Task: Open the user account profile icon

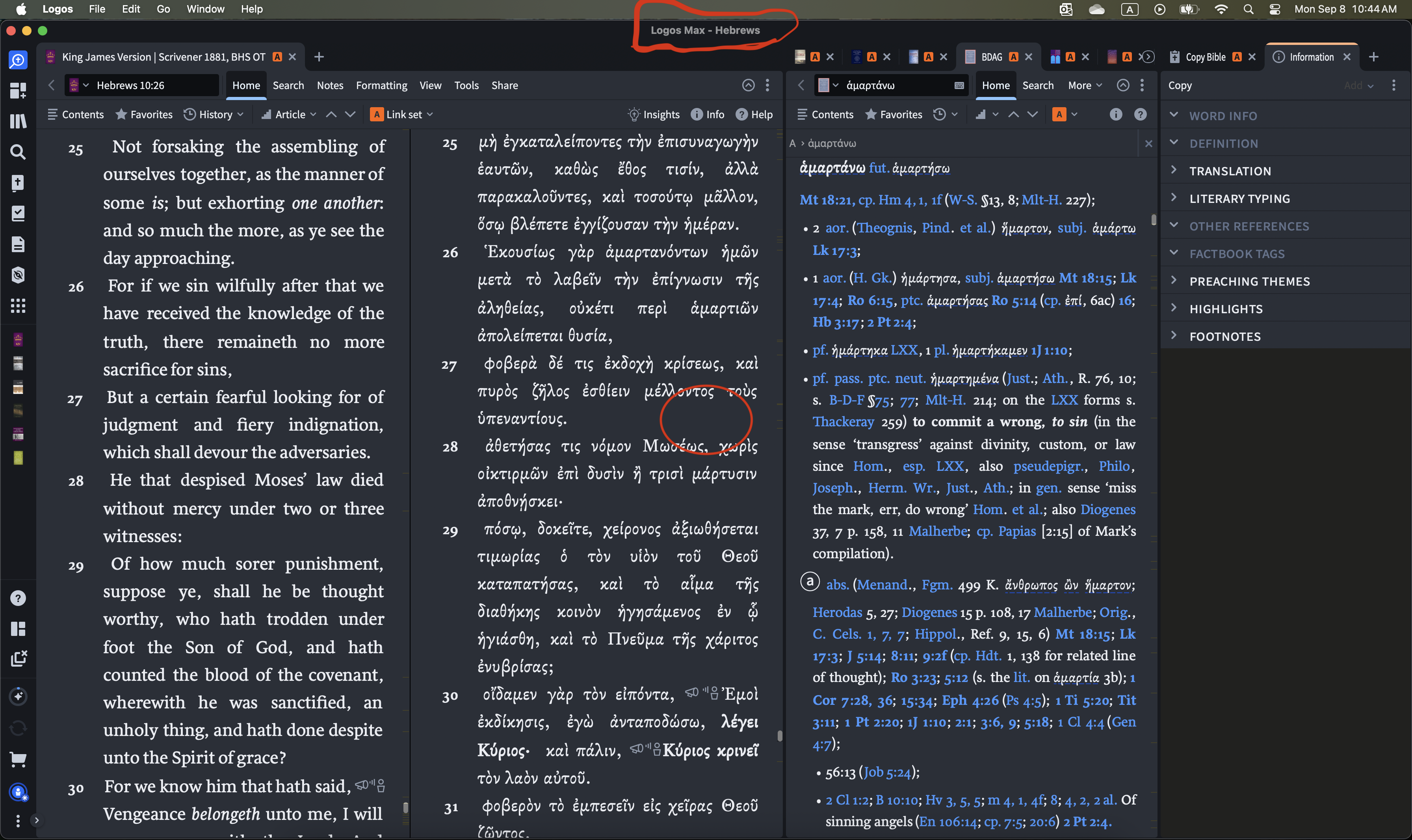Action: pyautogui.click(x=18, y=792)
